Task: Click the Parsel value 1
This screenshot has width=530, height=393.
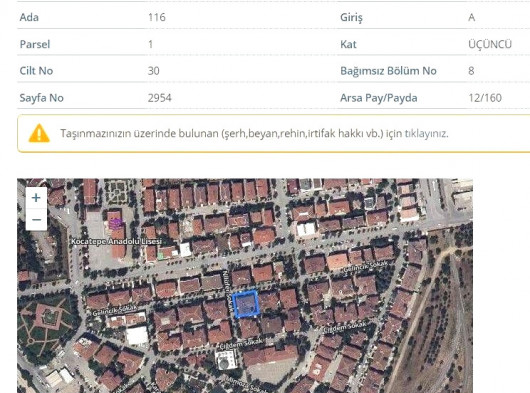Action: [150, 44]
